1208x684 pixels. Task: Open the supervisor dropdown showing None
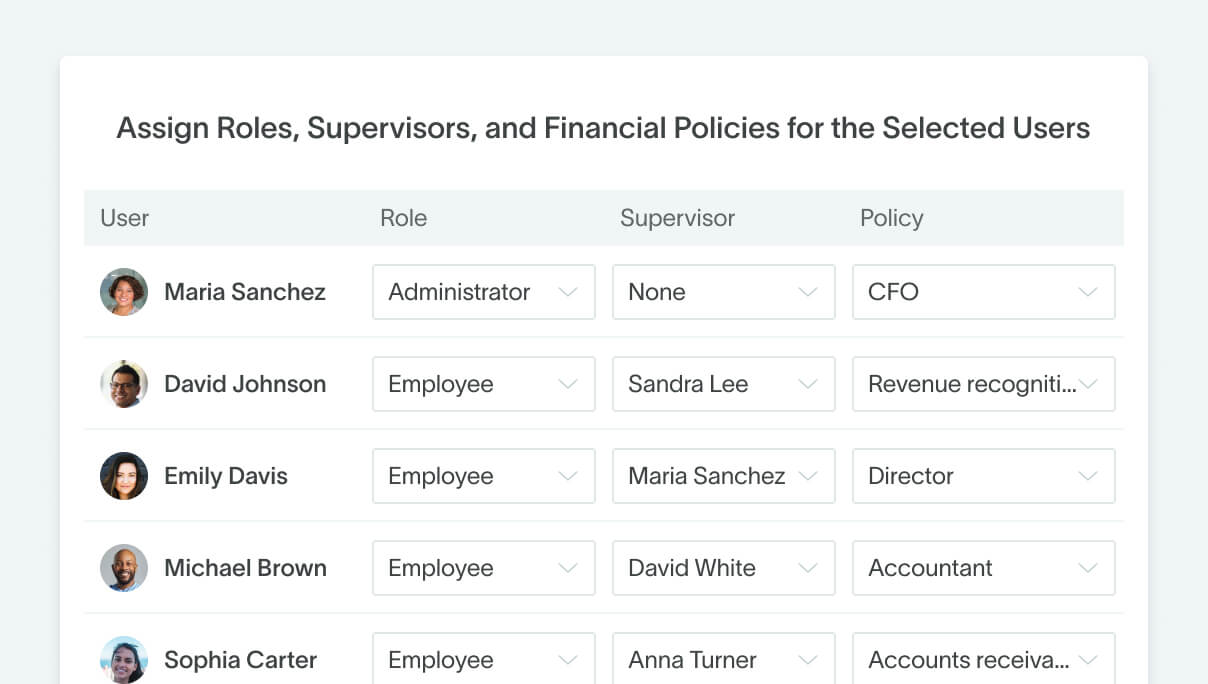723,292
